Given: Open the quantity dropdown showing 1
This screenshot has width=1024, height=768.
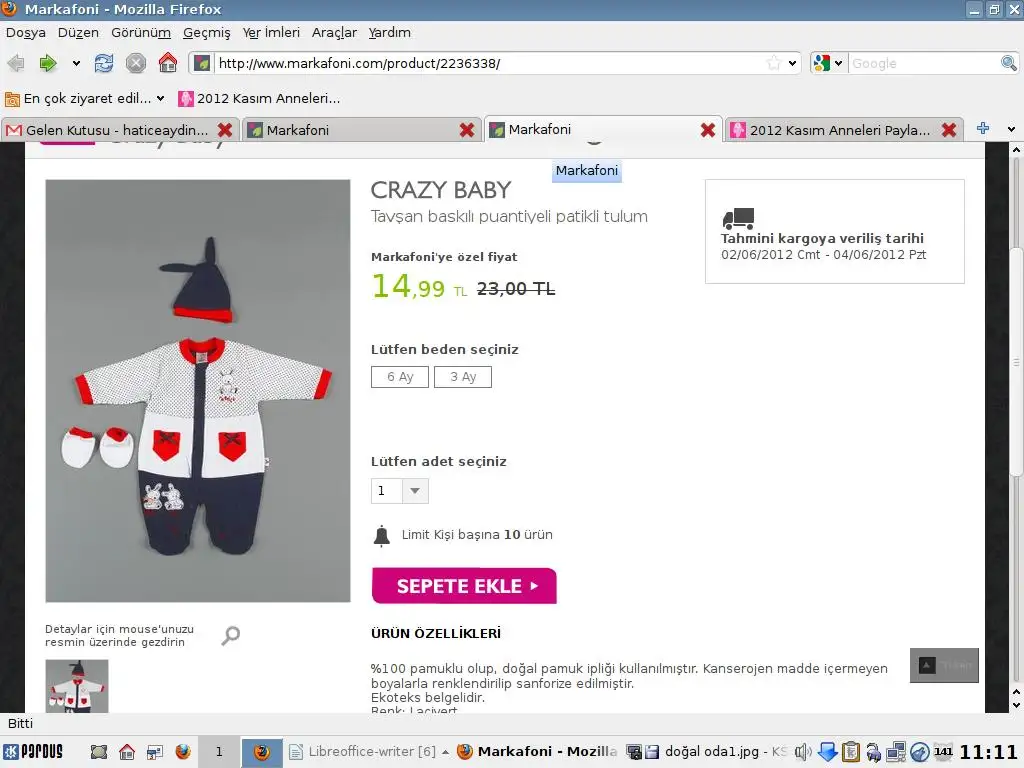Looking at the screenshot, I should coord(400,490).
